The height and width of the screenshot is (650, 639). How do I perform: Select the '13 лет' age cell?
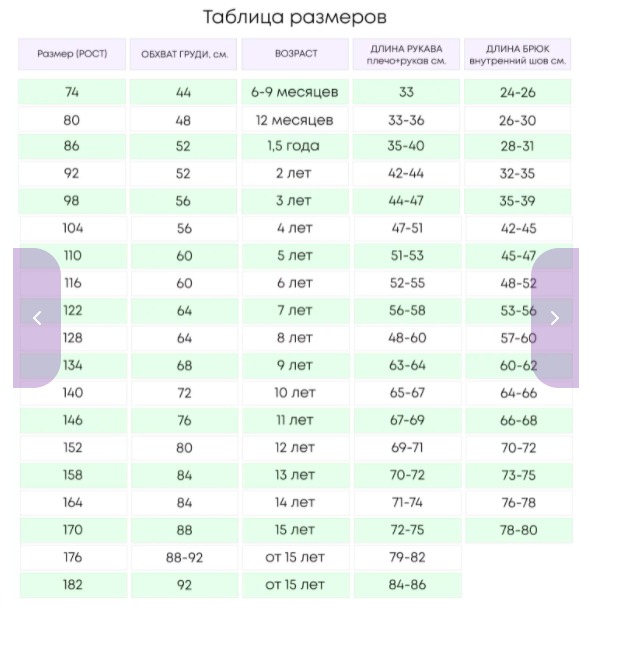[x=295, y=475]
